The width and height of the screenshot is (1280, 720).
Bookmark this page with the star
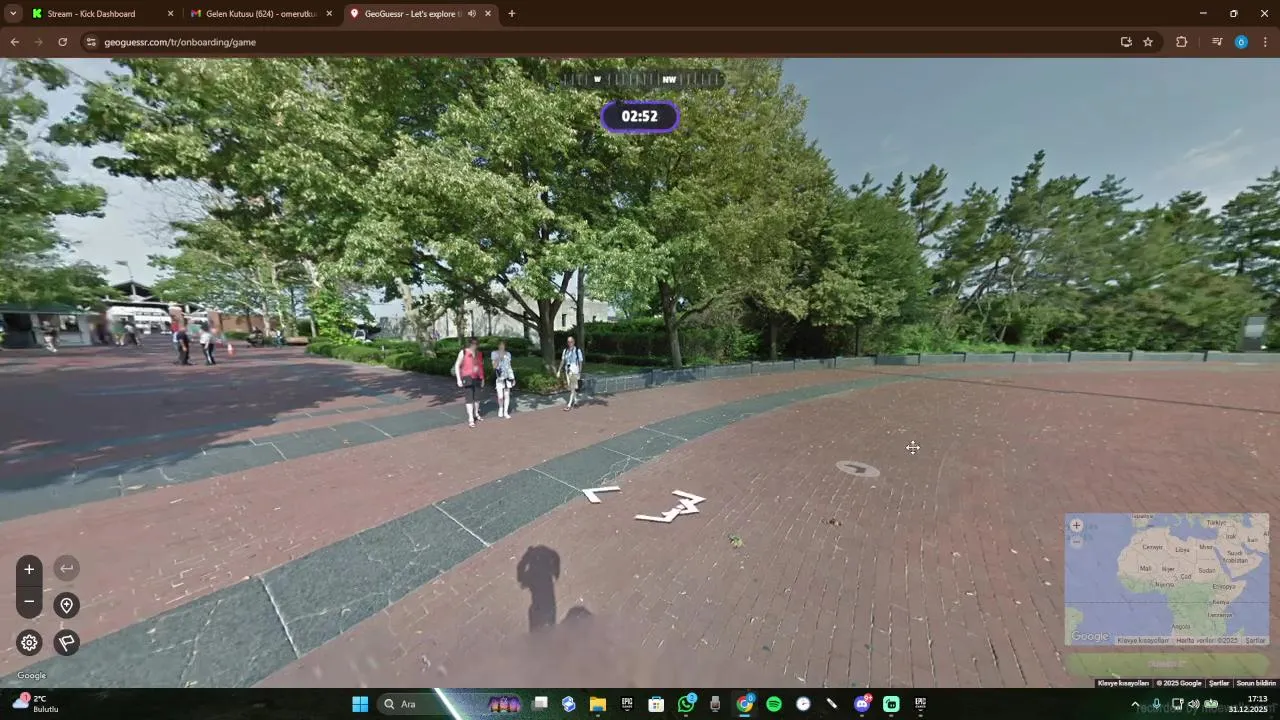pyautogui.click(x=1148, y=42)
